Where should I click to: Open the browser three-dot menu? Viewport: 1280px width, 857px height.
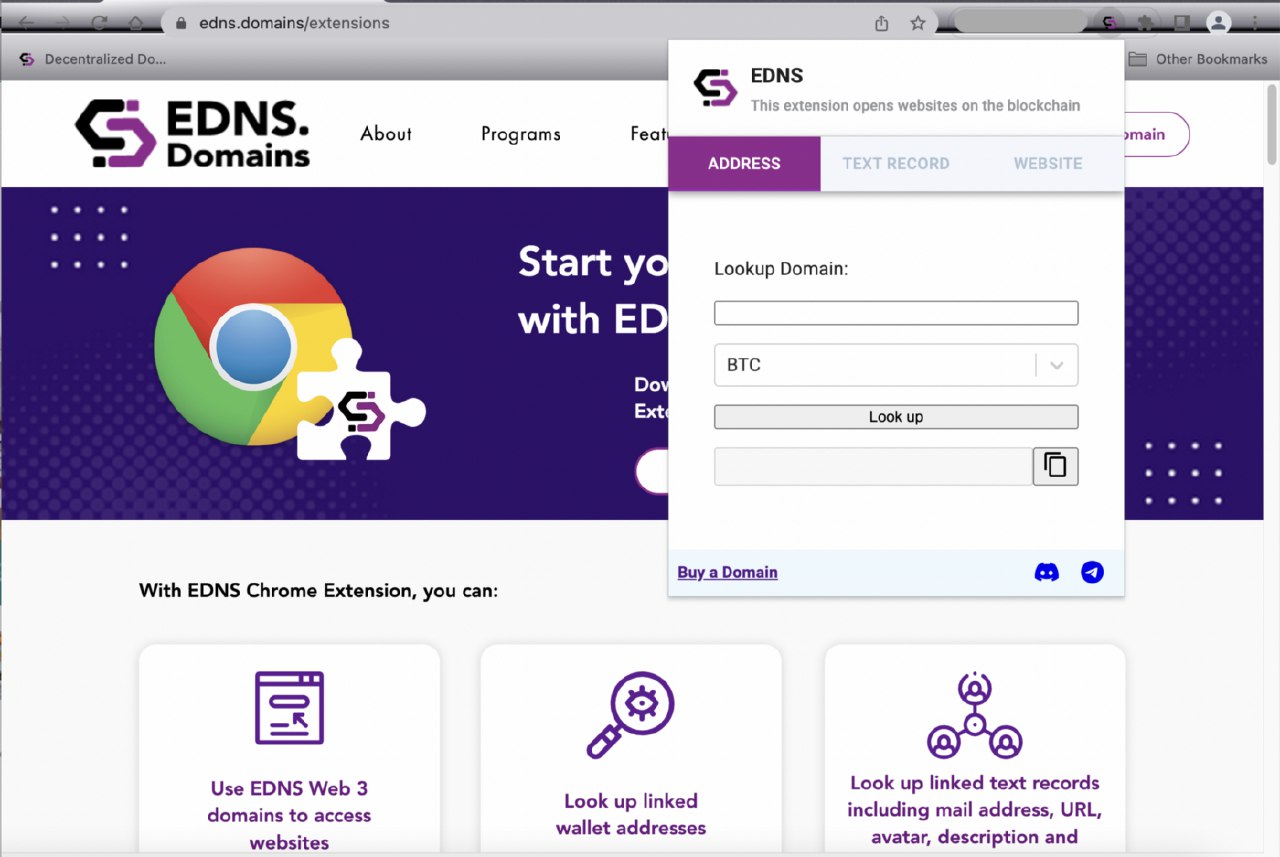[x=1255, y=22]
